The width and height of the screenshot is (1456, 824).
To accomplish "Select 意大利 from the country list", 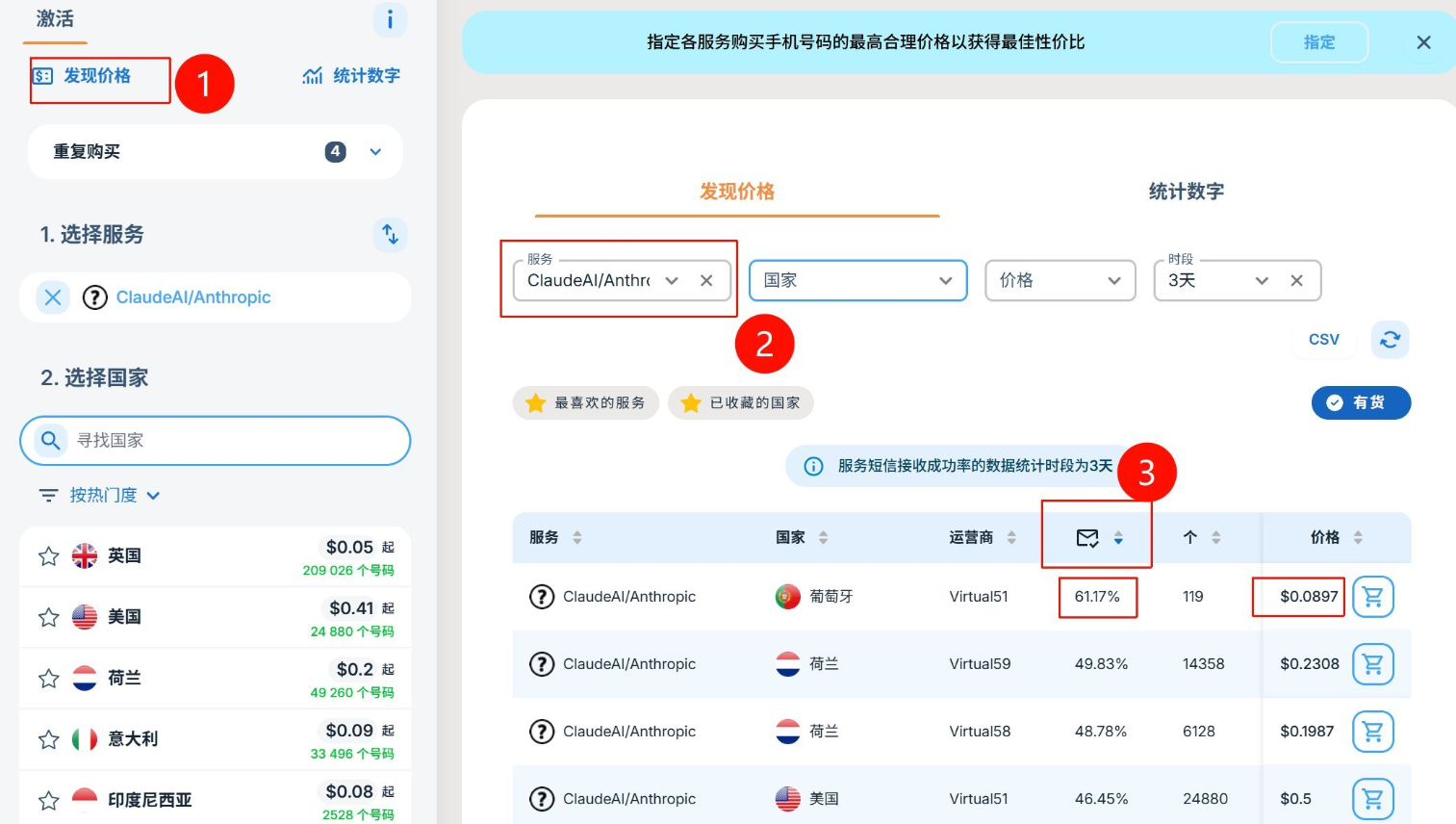I will 216,739.
